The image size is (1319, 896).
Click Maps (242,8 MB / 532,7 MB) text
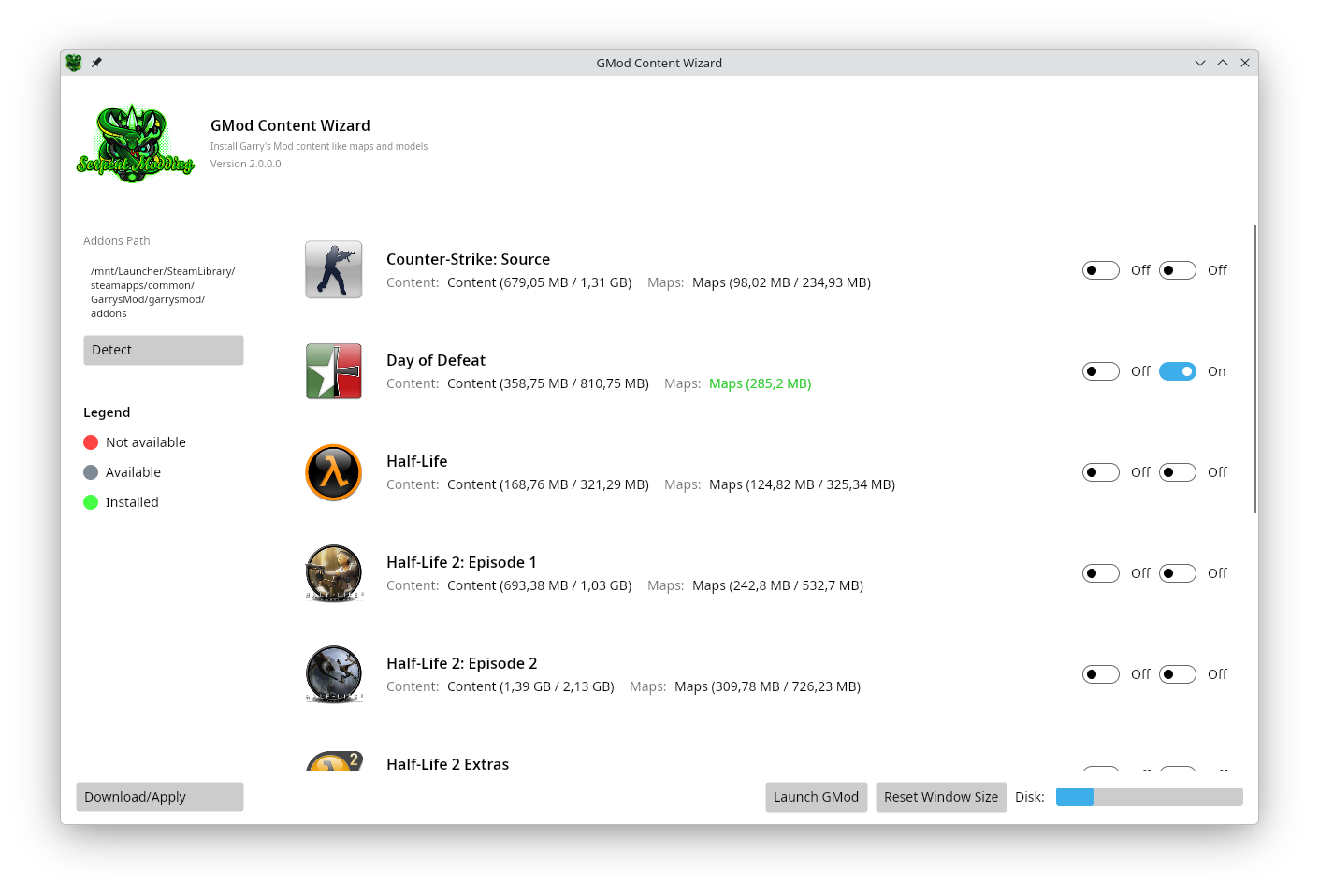[778, 585]
